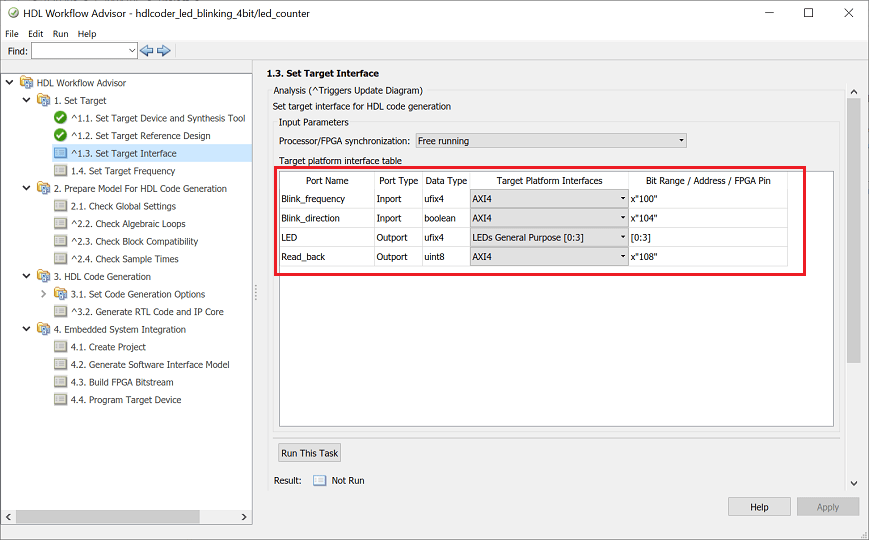
Task: Click green check icon of task 1.1
Action: [60, 118]
